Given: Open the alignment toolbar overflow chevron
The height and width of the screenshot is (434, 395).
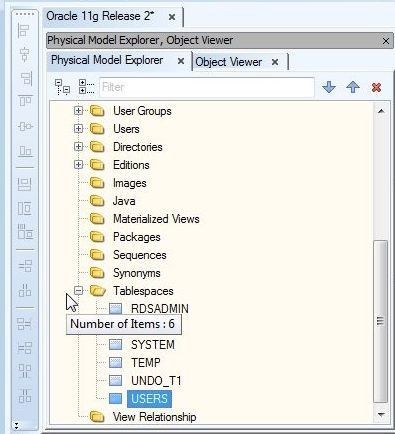Looking at the screenshot, I should 16,426.
